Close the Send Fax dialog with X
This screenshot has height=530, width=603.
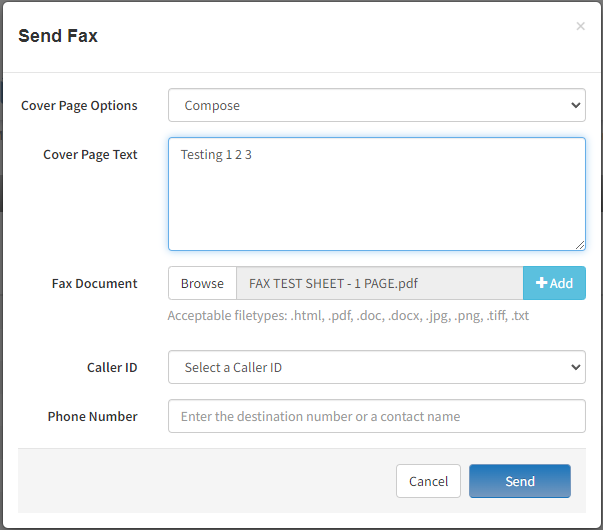[580, 26]
